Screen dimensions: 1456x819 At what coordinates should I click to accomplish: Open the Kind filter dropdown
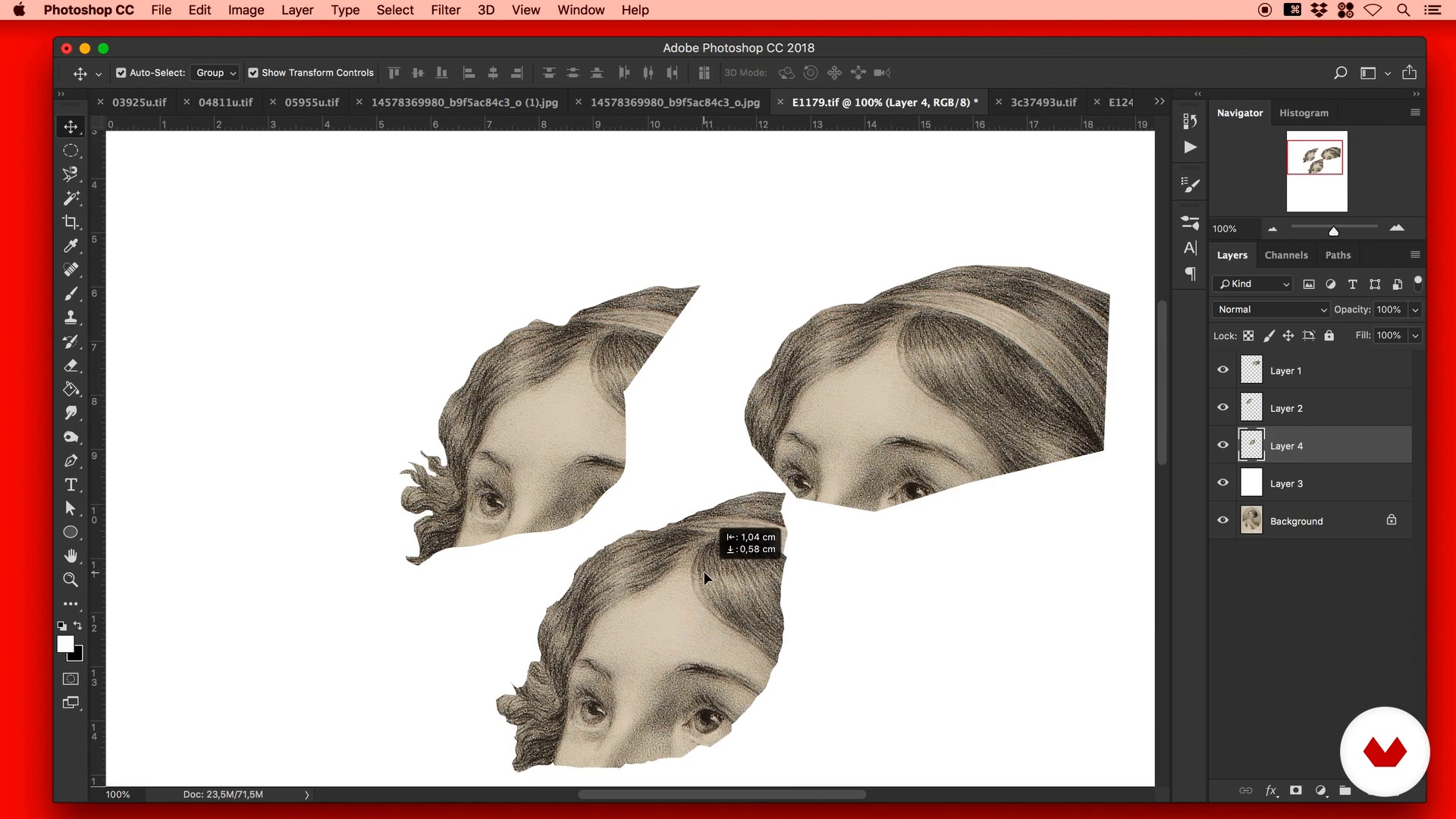(1252, 284)
